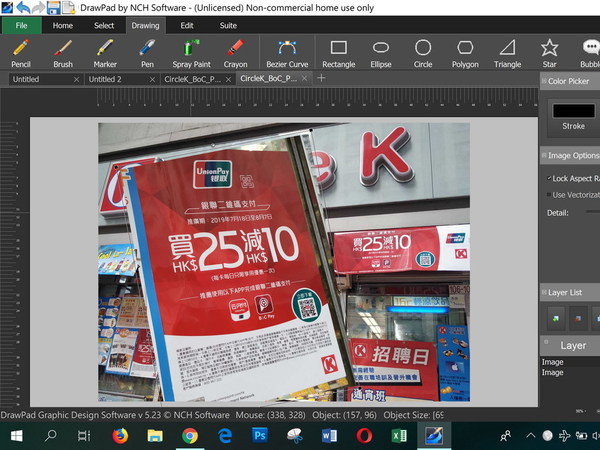Select the Spray Paint tool
The image size is (600, 450).
point(191,53)
